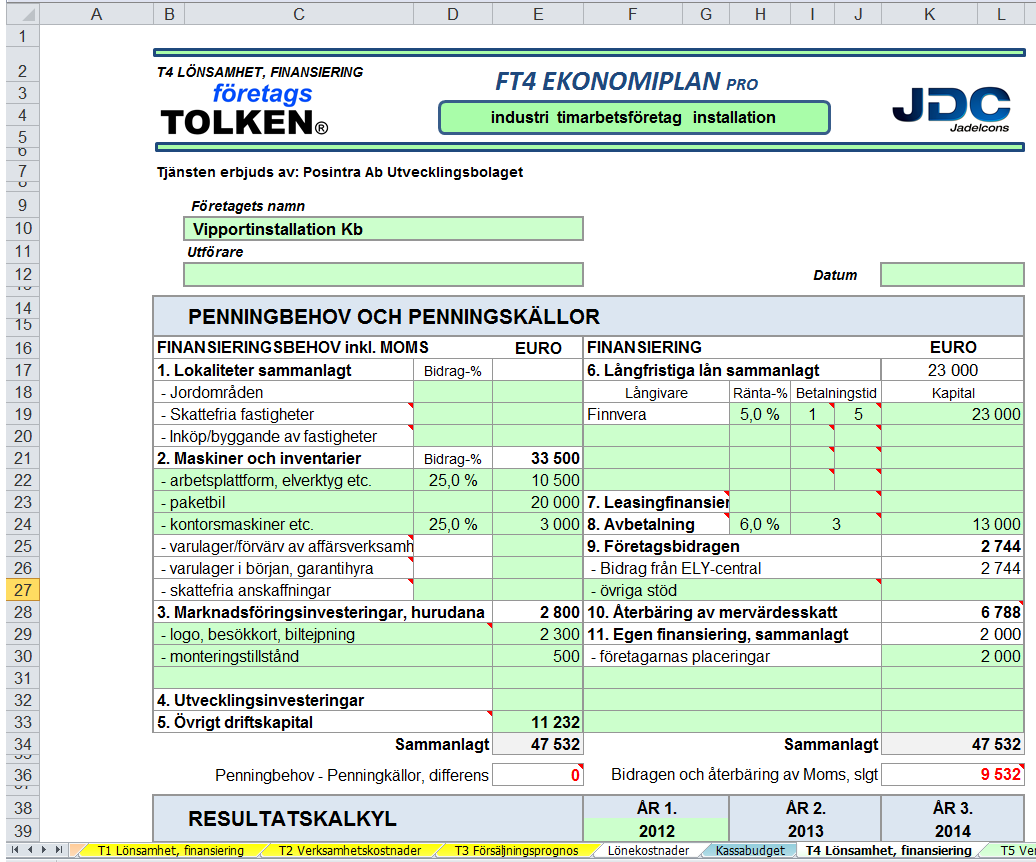
Task: Select column A header
Action: pos(96,14)
